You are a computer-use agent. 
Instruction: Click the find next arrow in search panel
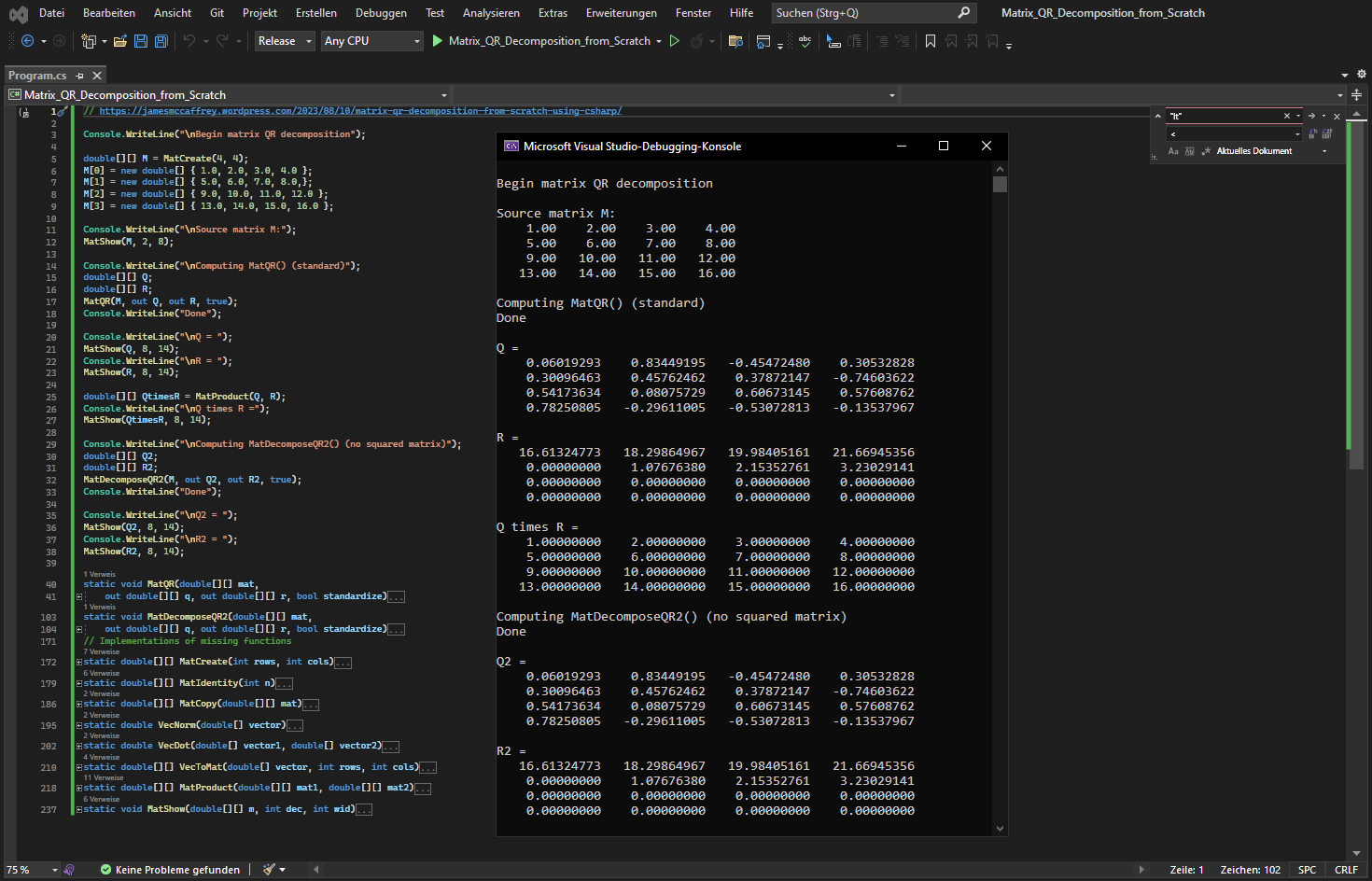point(1311,116)
